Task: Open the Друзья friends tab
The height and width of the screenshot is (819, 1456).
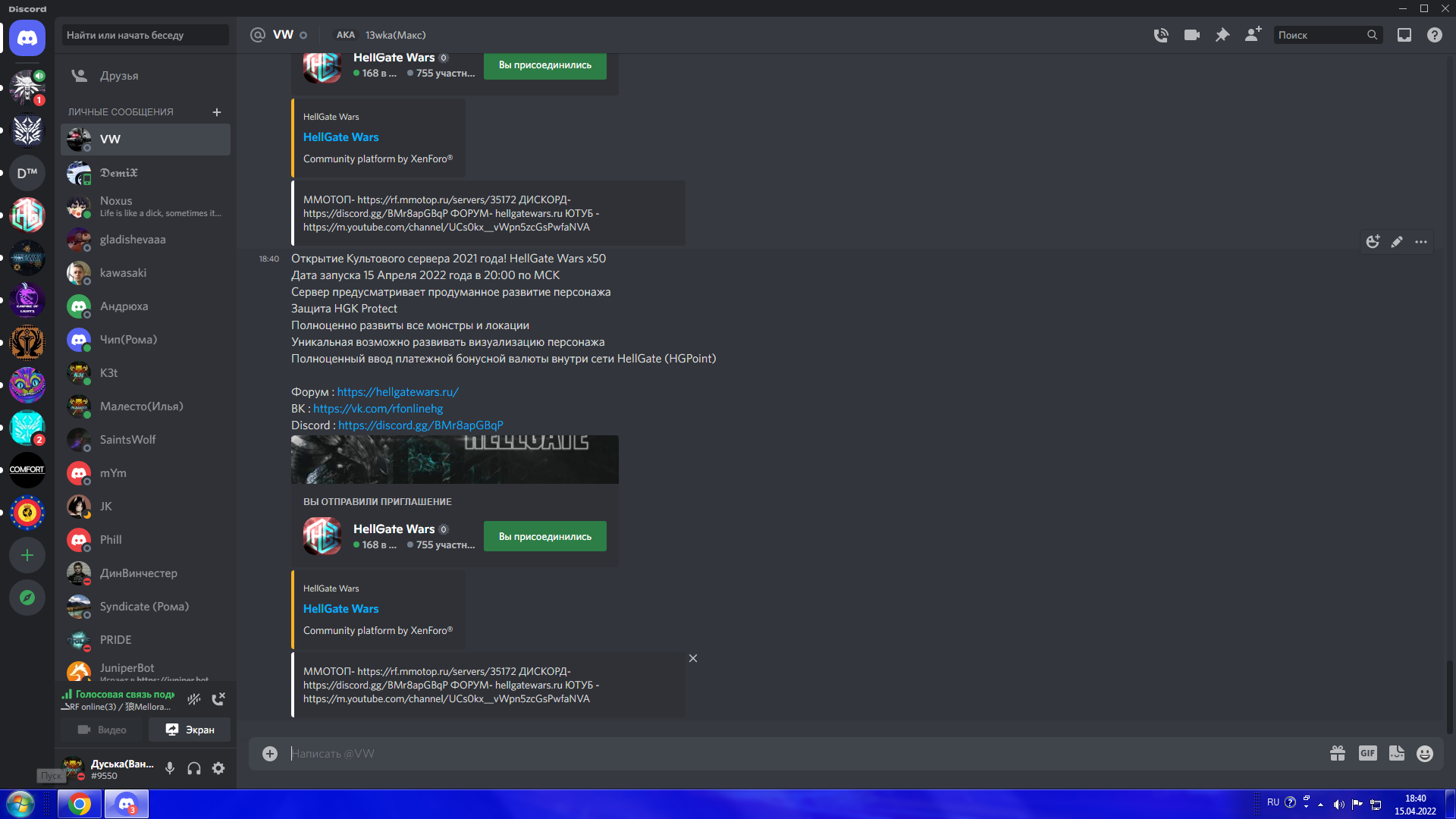Action: tap(146, 76)
